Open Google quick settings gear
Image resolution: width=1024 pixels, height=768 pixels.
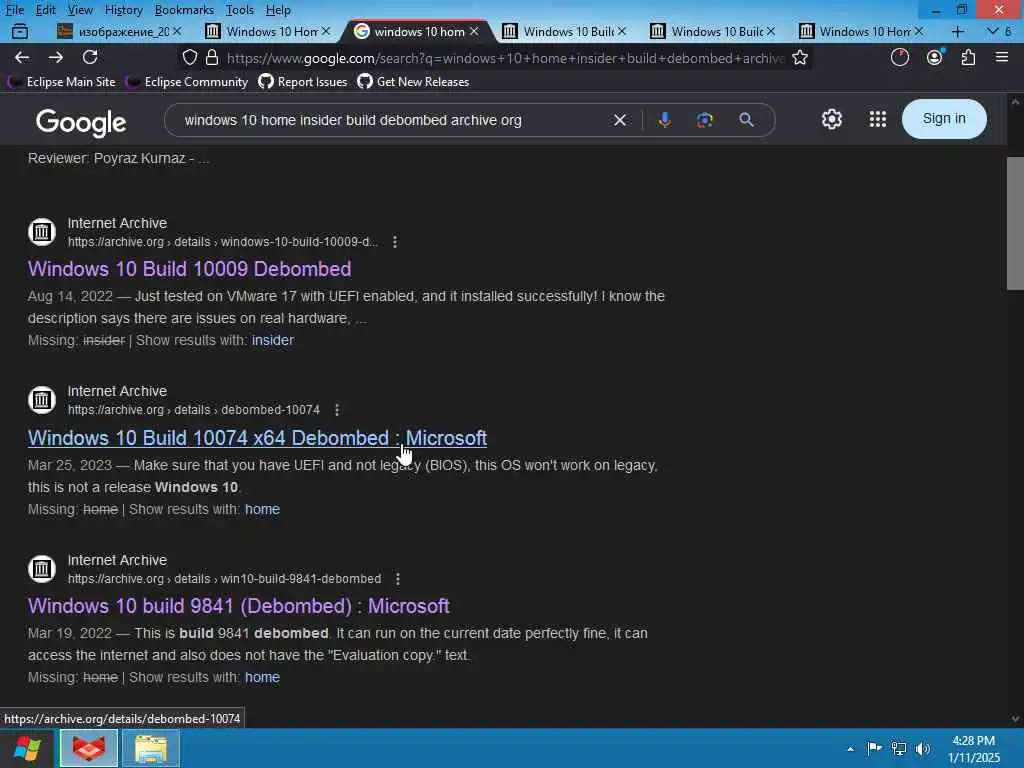pyautogui.click(x=831, y=120)
